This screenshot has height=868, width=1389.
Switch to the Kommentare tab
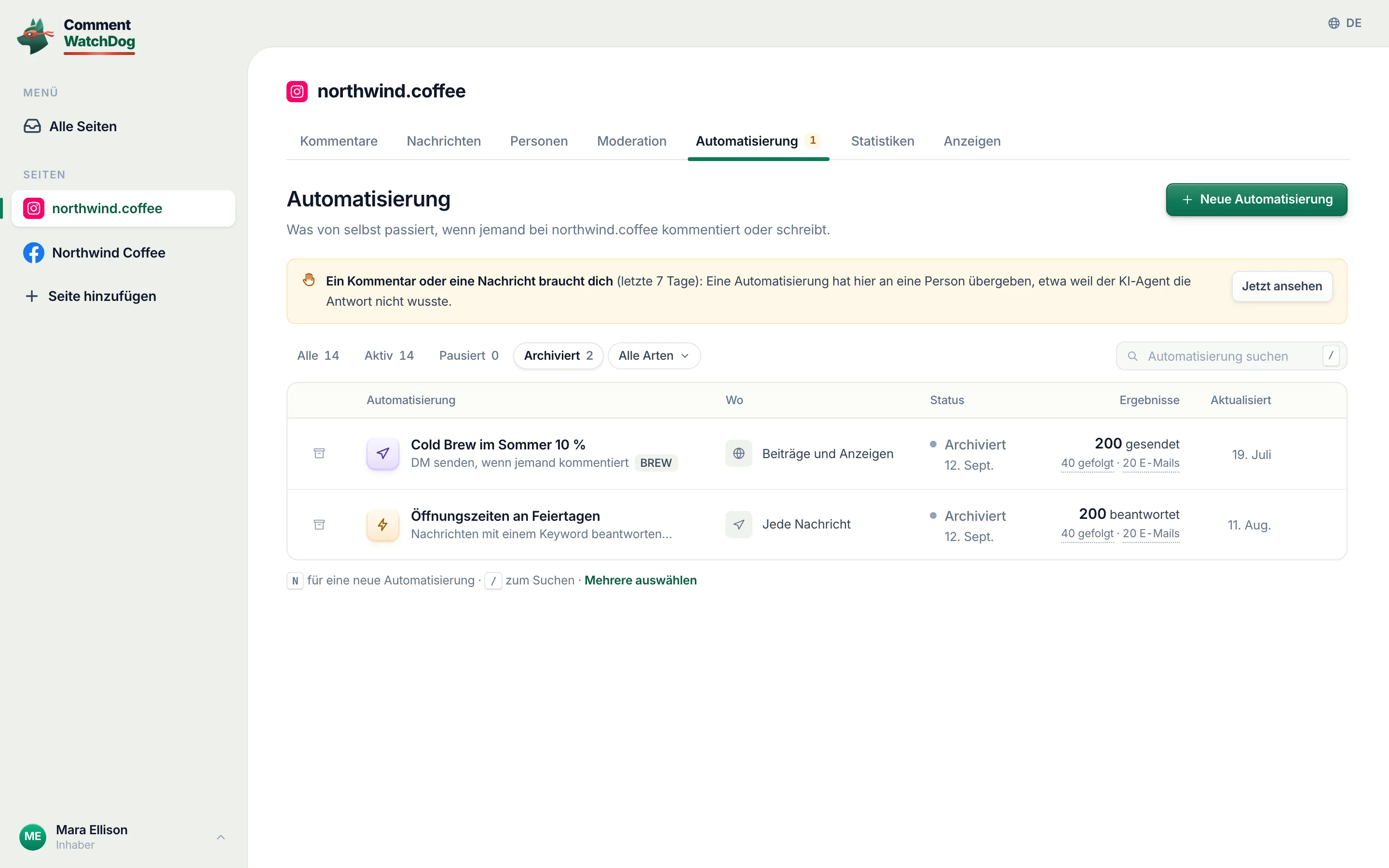click(x=339, y=141)
